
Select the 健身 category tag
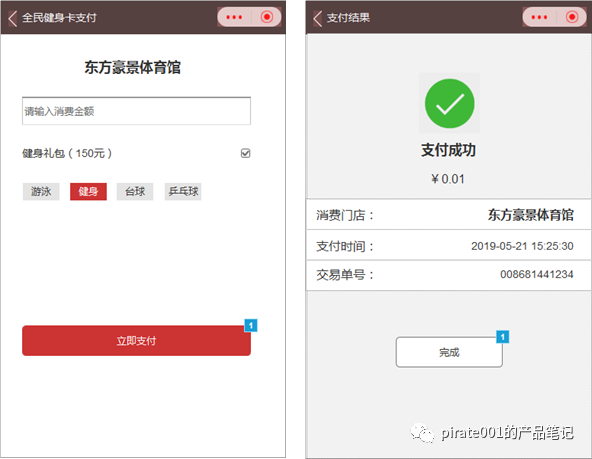(x=88, y=191)
